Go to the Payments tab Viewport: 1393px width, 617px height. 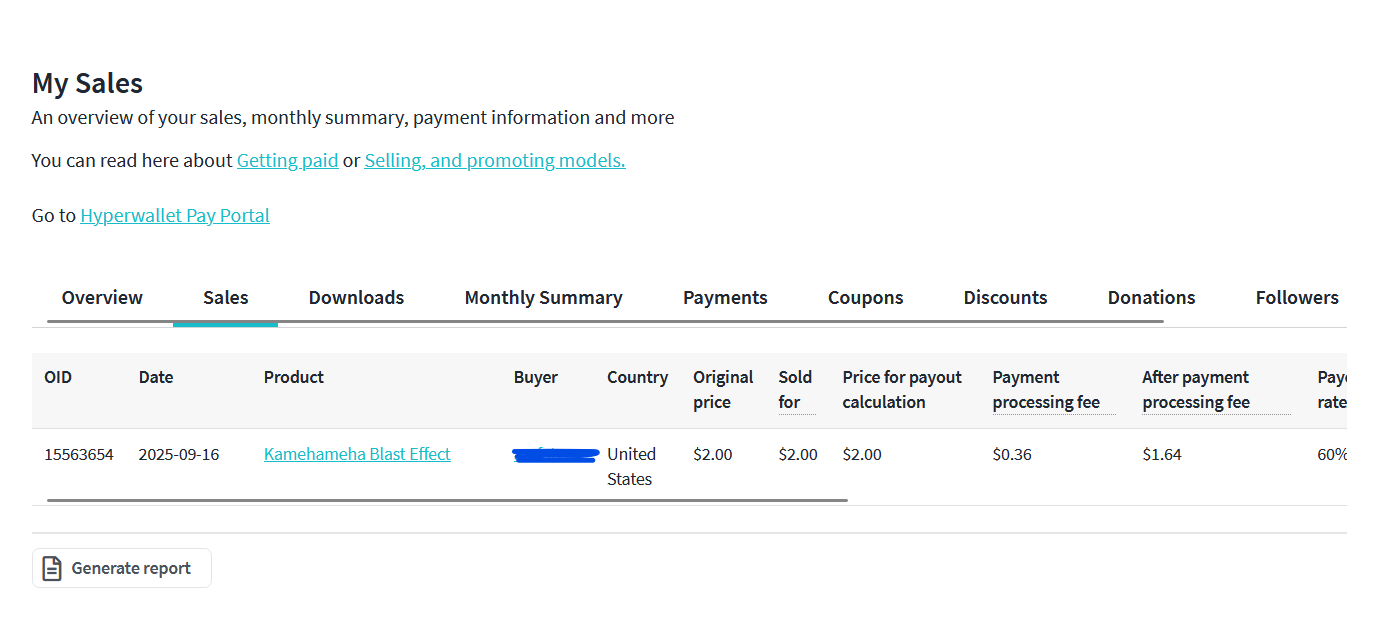(725, 298)
